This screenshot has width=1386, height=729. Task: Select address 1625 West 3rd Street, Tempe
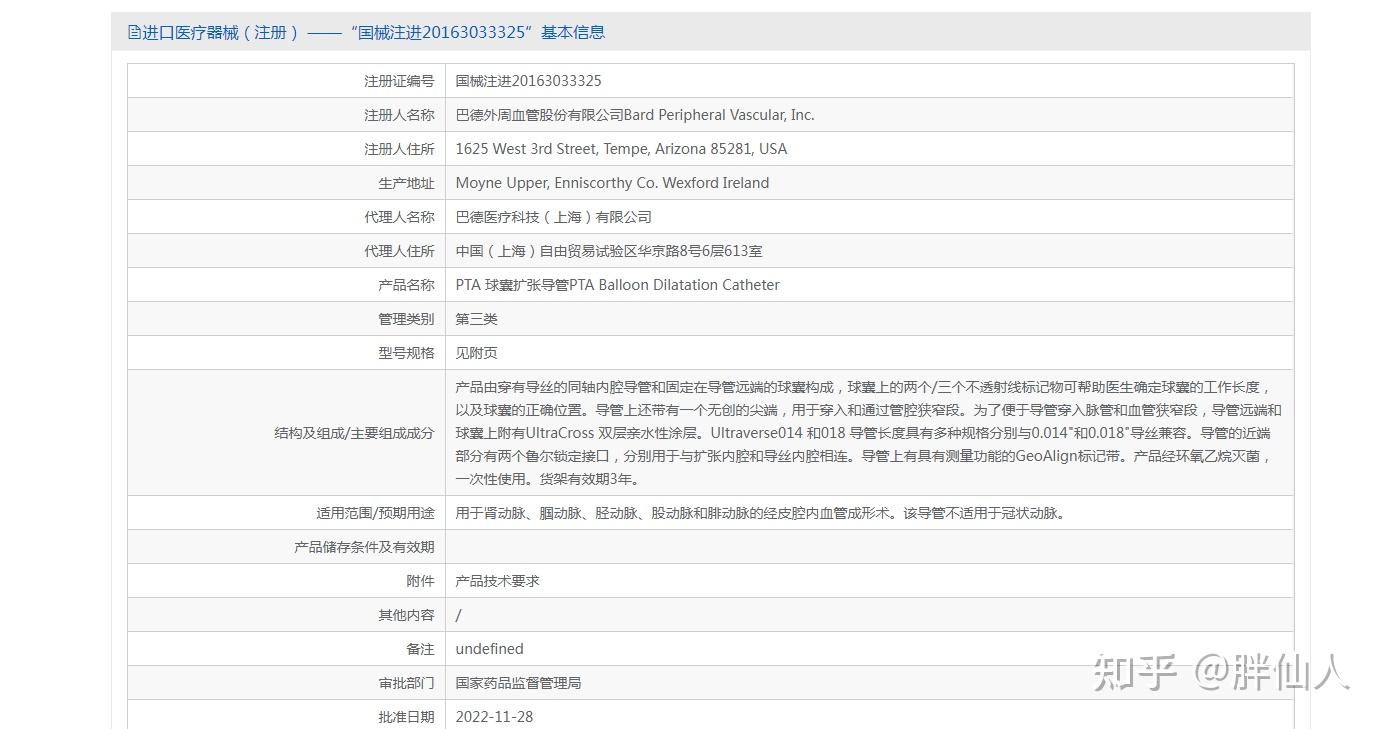tap(621, 149)
